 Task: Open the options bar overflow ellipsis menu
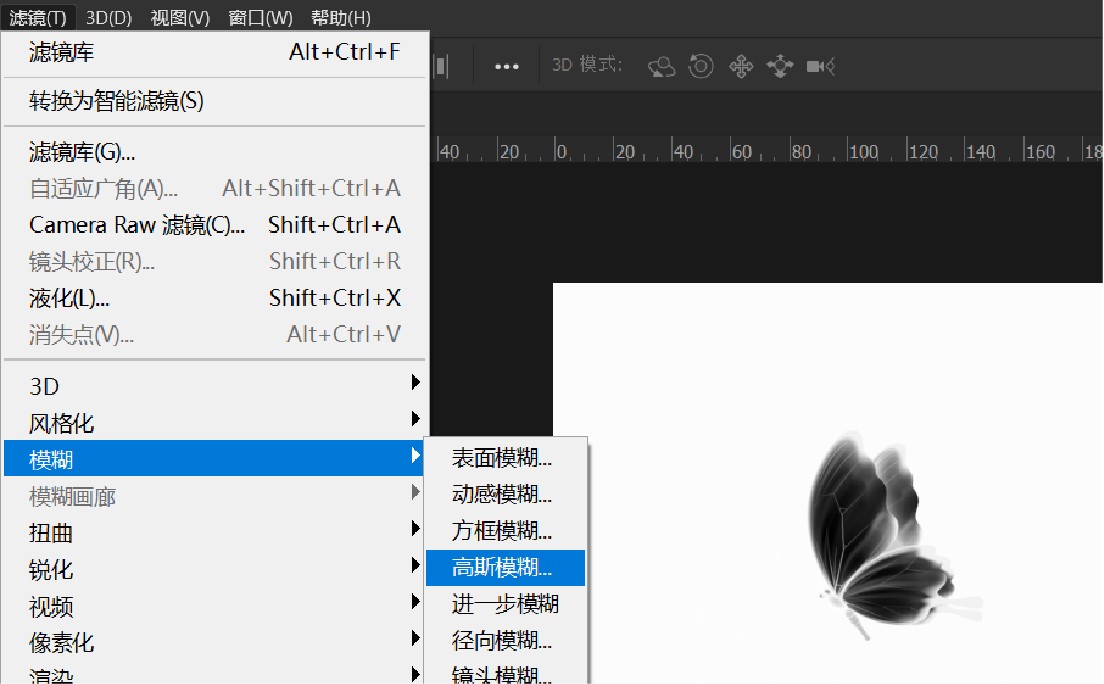tap(506, 66)
